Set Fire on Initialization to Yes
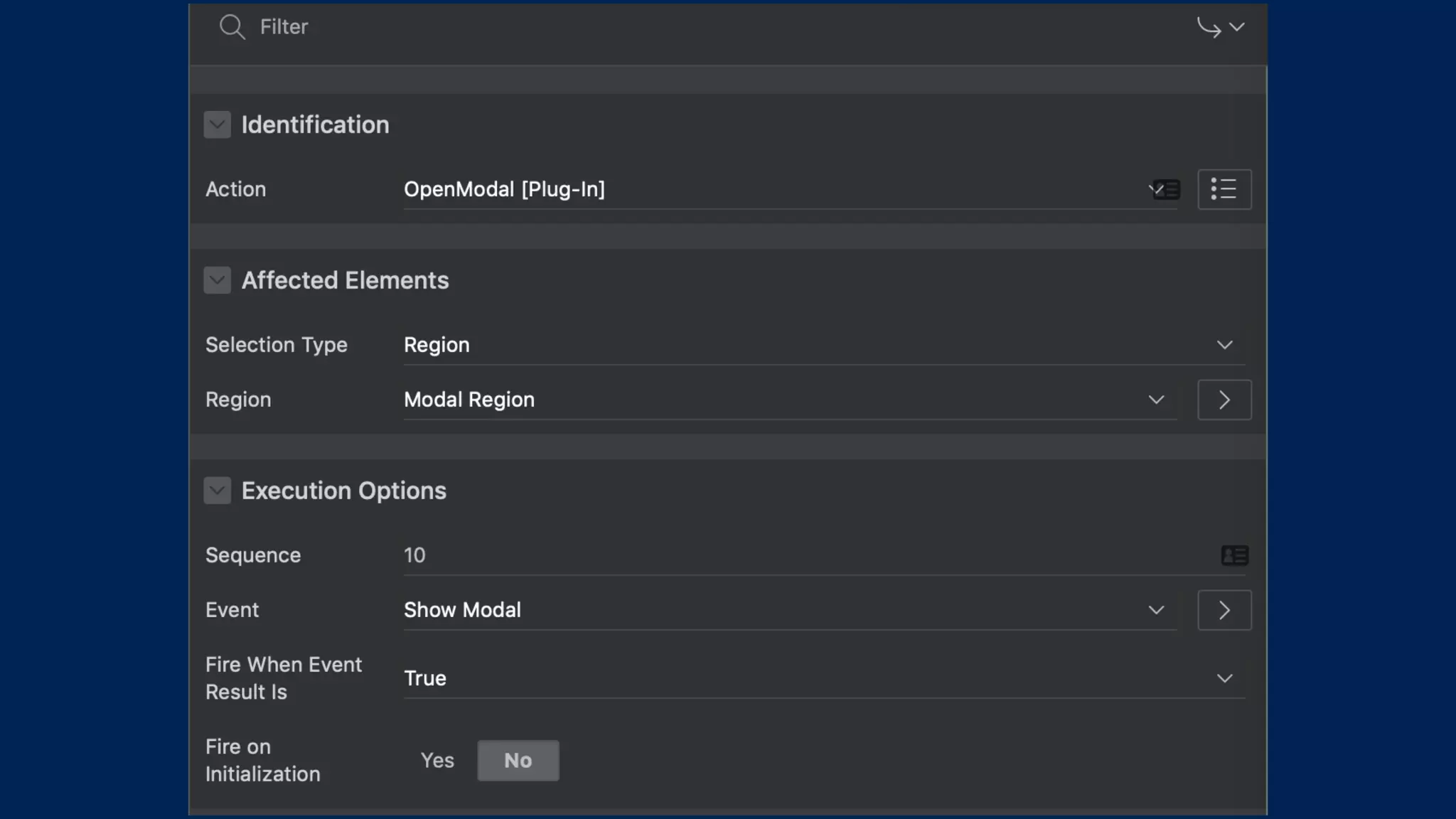The image size is (1456, 819). (x=437, y=761)
